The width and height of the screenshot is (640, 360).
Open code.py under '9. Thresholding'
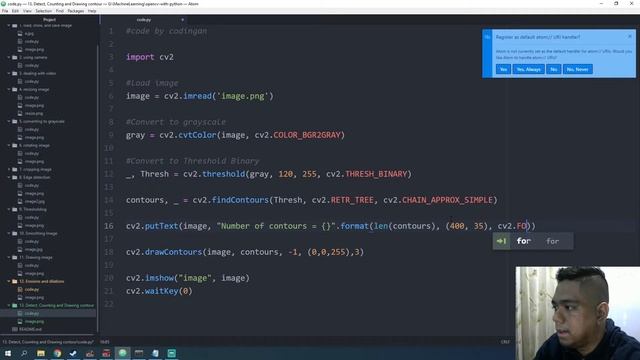31,218
